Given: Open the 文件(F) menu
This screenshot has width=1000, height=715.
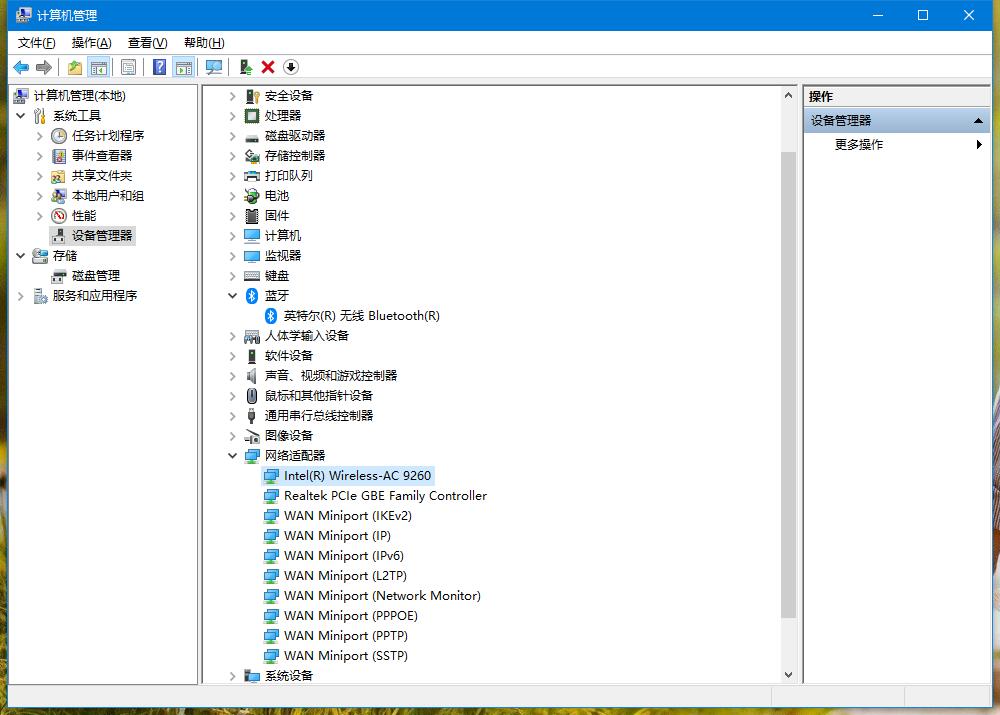Looking at the screenshot, I should 36,43.
